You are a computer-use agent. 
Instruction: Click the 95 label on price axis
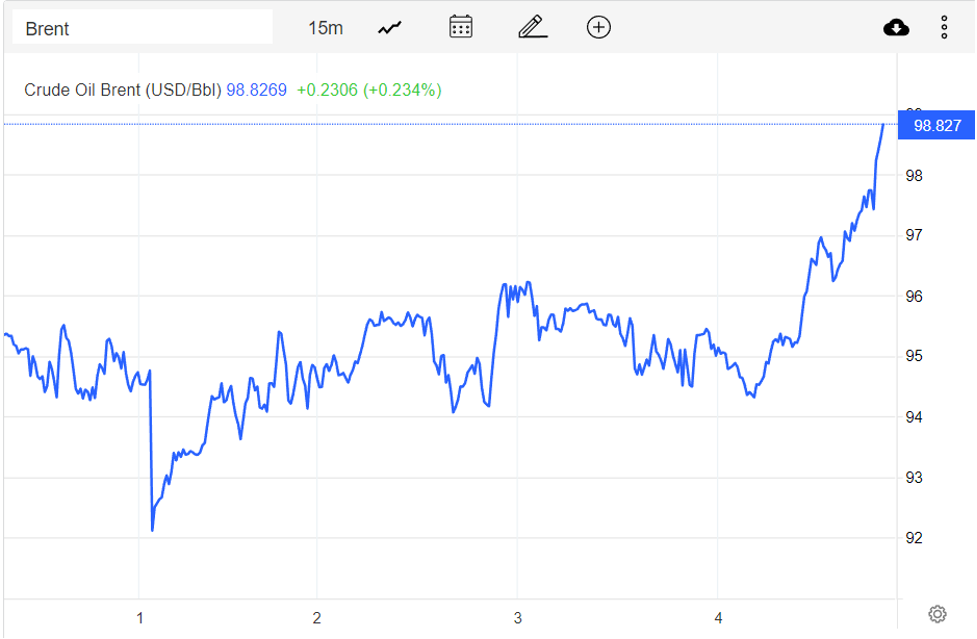914,357
